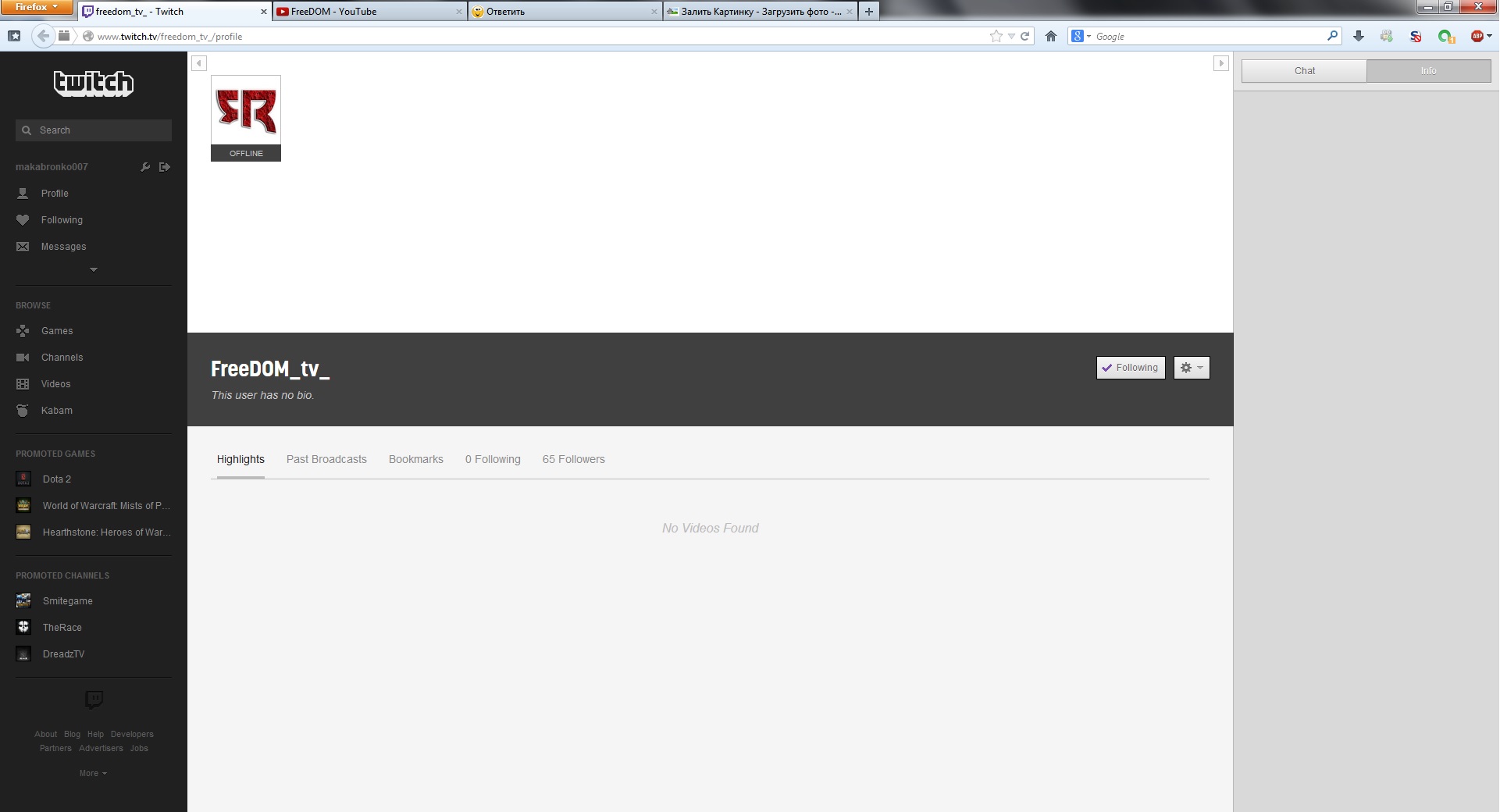The height and width of the screenshot is (812, 1500).
Task: Bookmark page with star icon
Action: click(996, 36)
